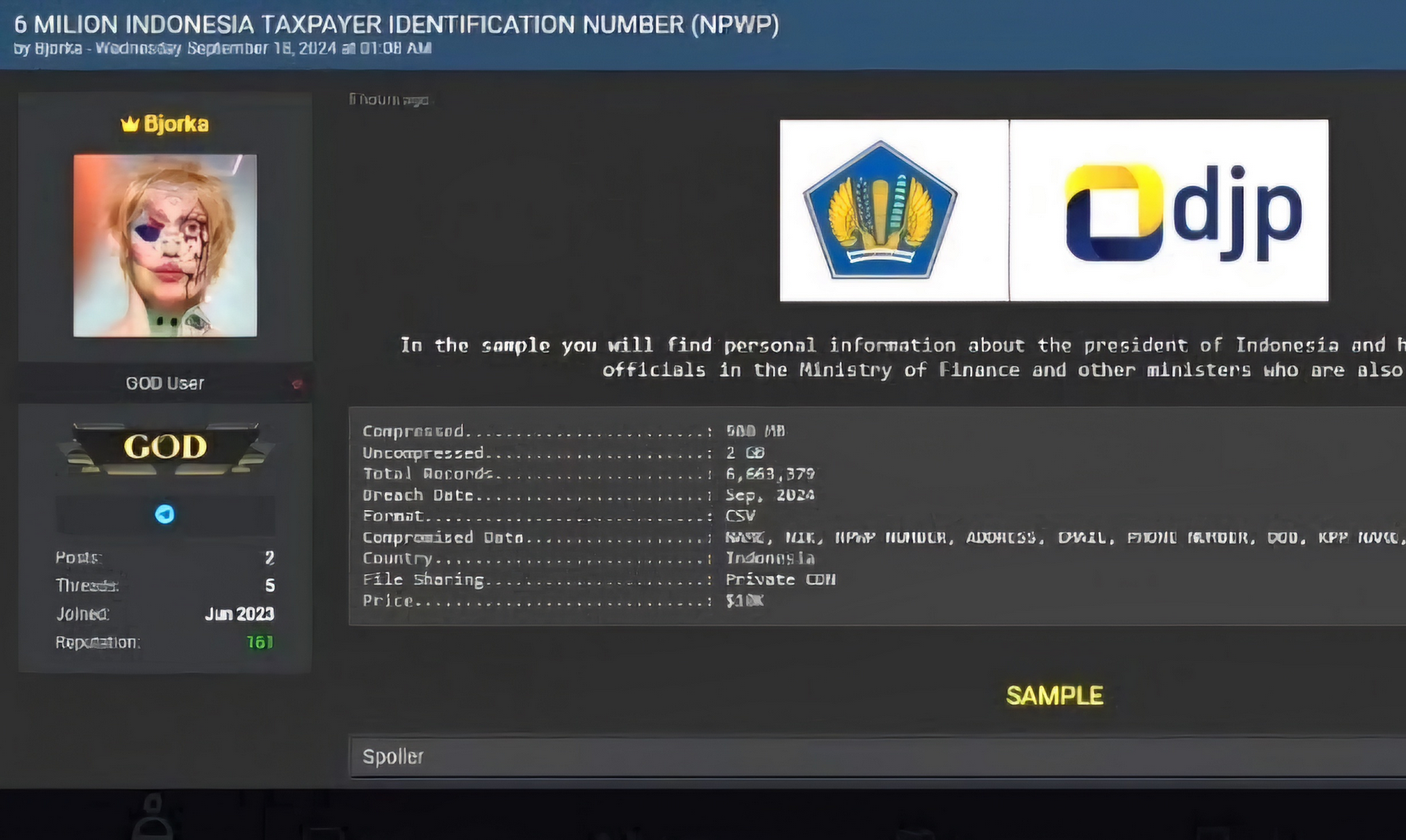This screenshot has height=840, width=1406.
Task: Show Bjorka's posts count
Action: pos(269,558)
